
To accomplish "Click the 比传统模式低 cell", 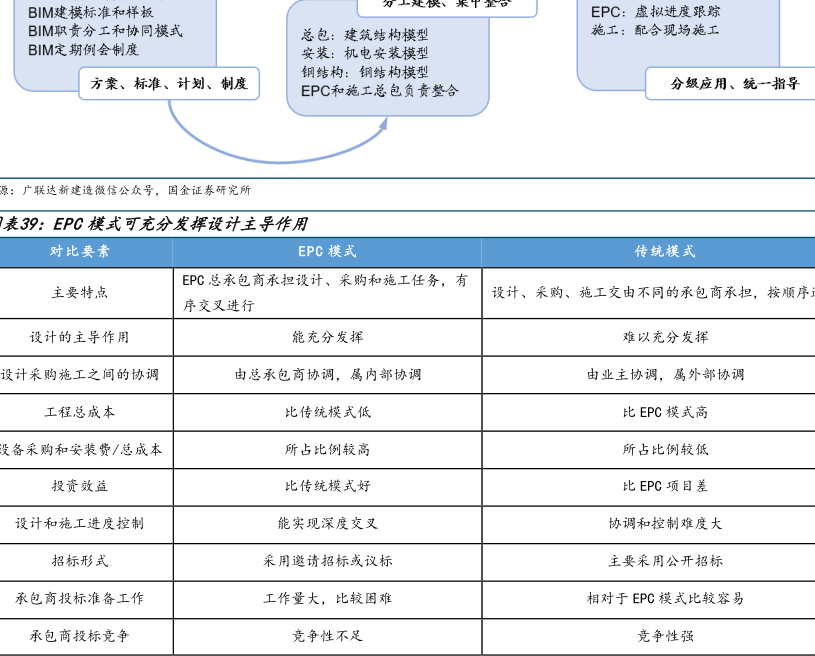I will (x=327, y=412).
